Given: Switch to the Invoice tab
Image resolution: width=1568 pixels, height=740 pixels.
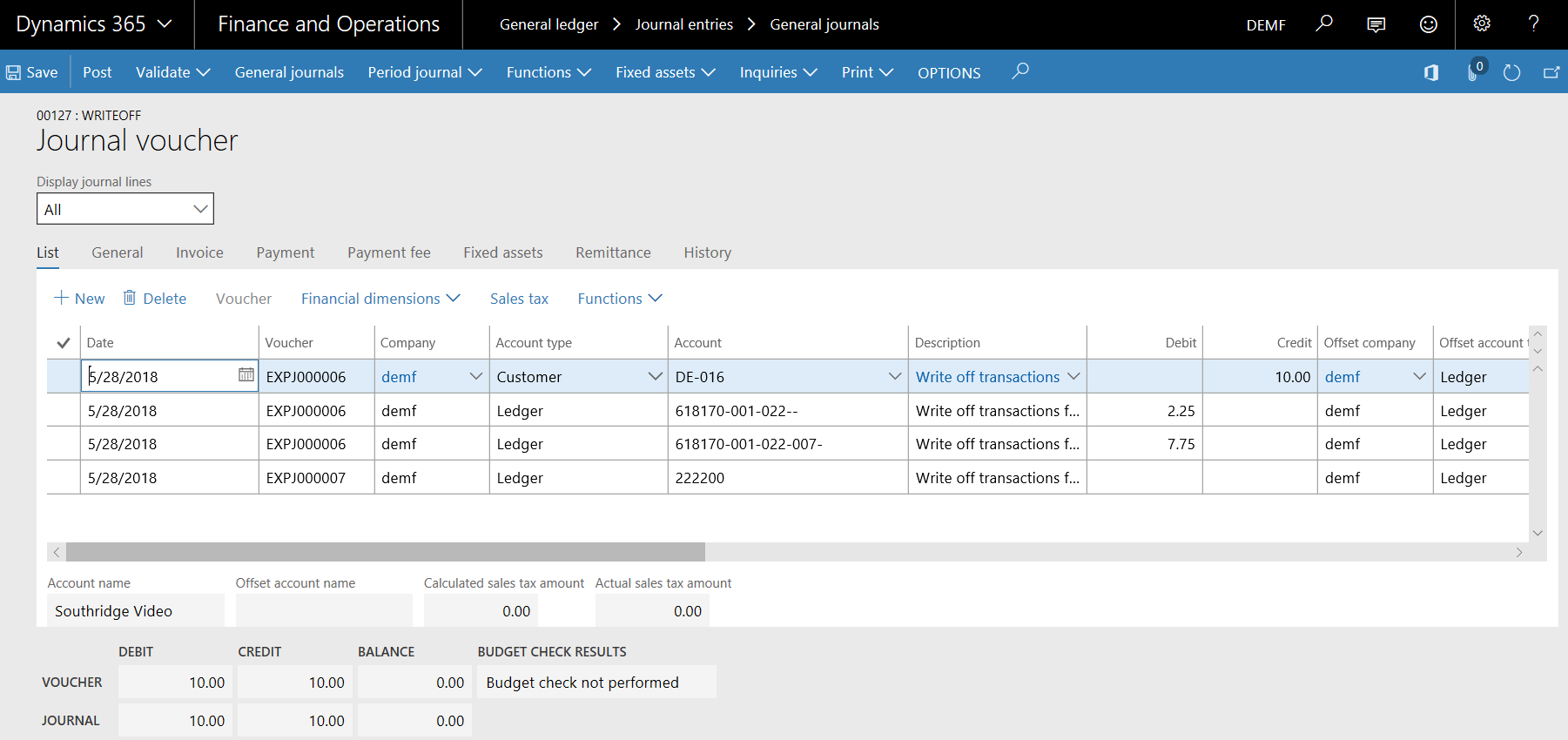Looking at the screenshot, I should pos(199,252).
